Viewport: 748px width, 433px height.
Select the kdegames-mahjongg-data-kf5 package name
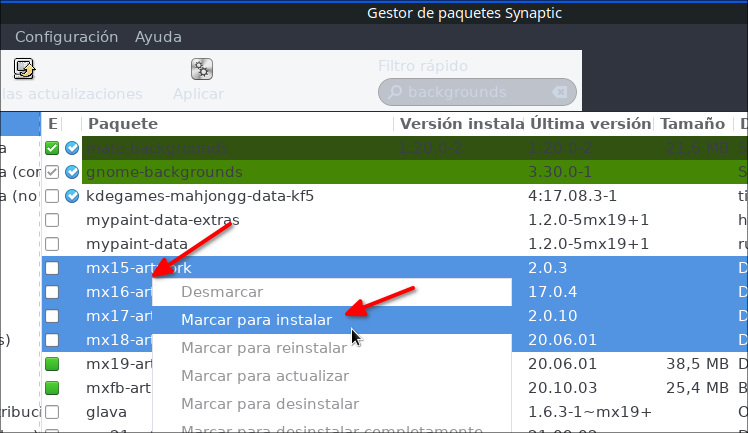click(x=200, y=196)
